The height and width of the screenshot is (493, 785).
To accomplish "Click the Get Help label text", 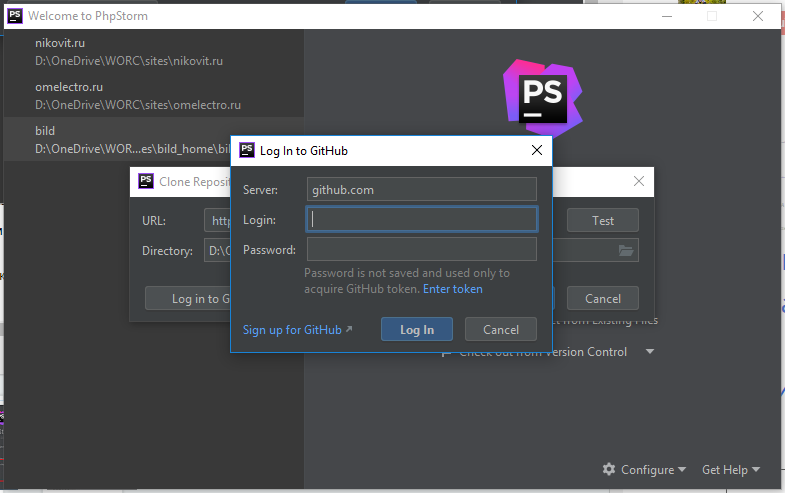I will click(724, 469).
